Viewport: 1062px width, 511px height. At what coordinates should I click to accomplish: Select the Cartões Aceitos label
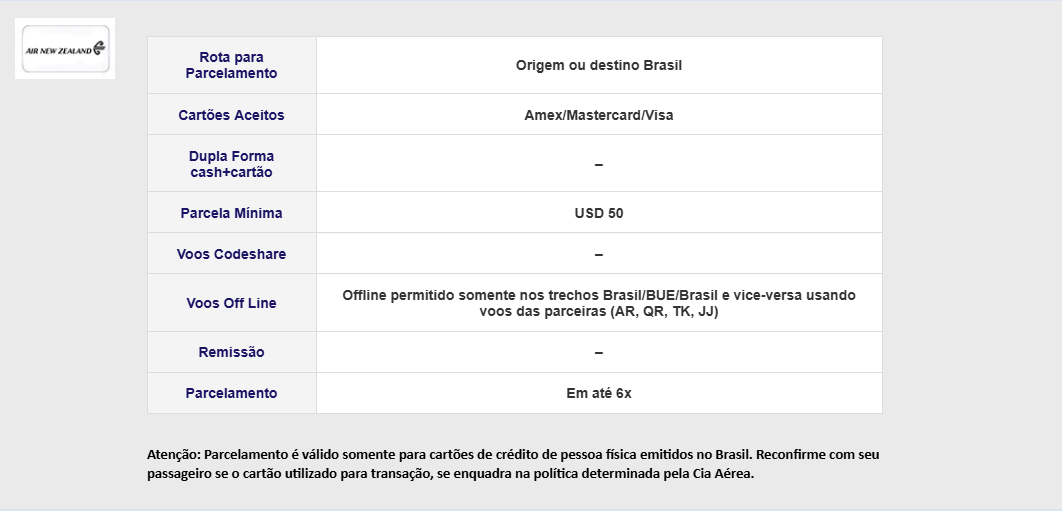tap(232, 115)
